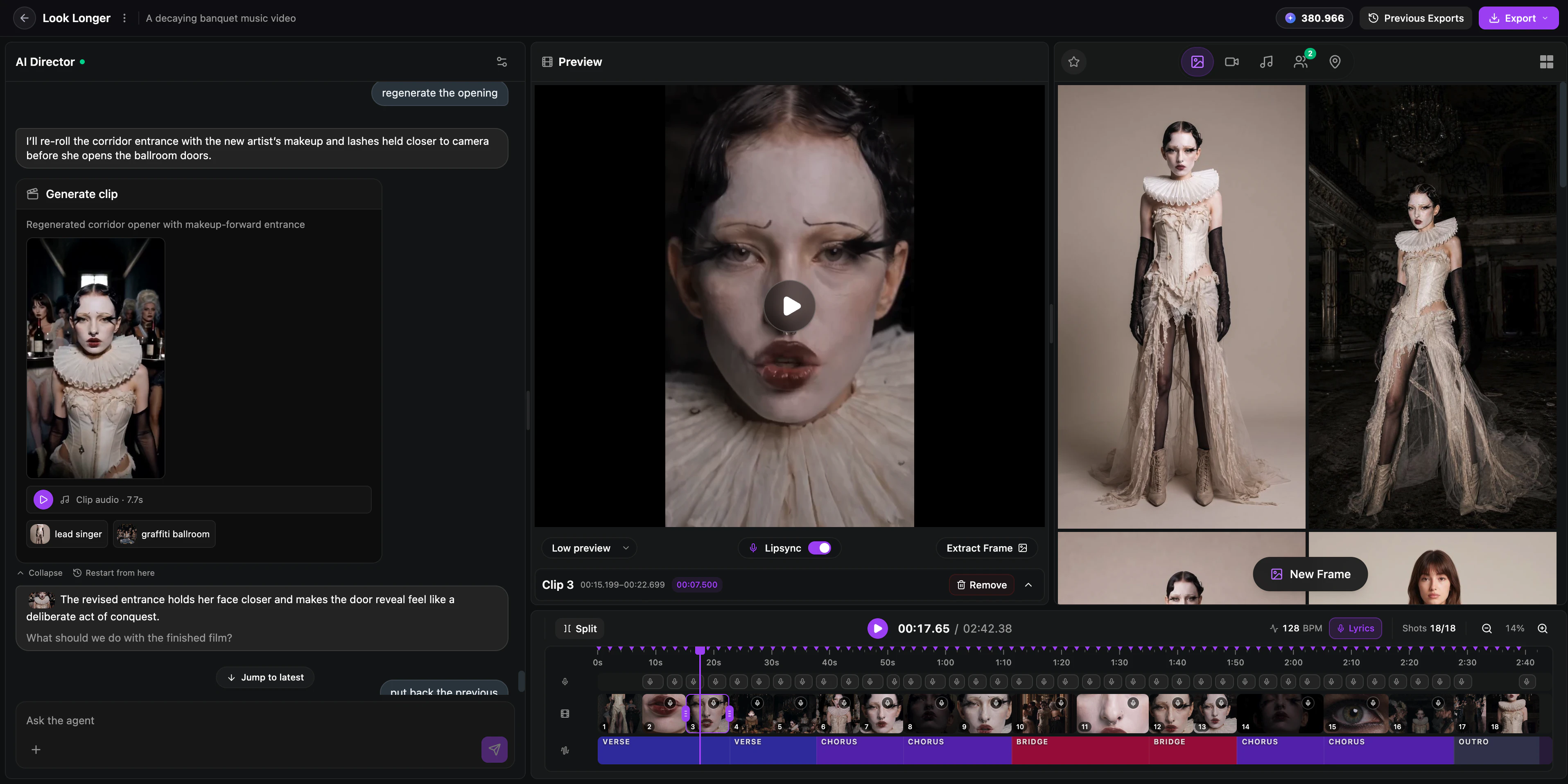Screen dimensions: 1568x784
Task: Open Previous Exports
Action: [1416, 18]
